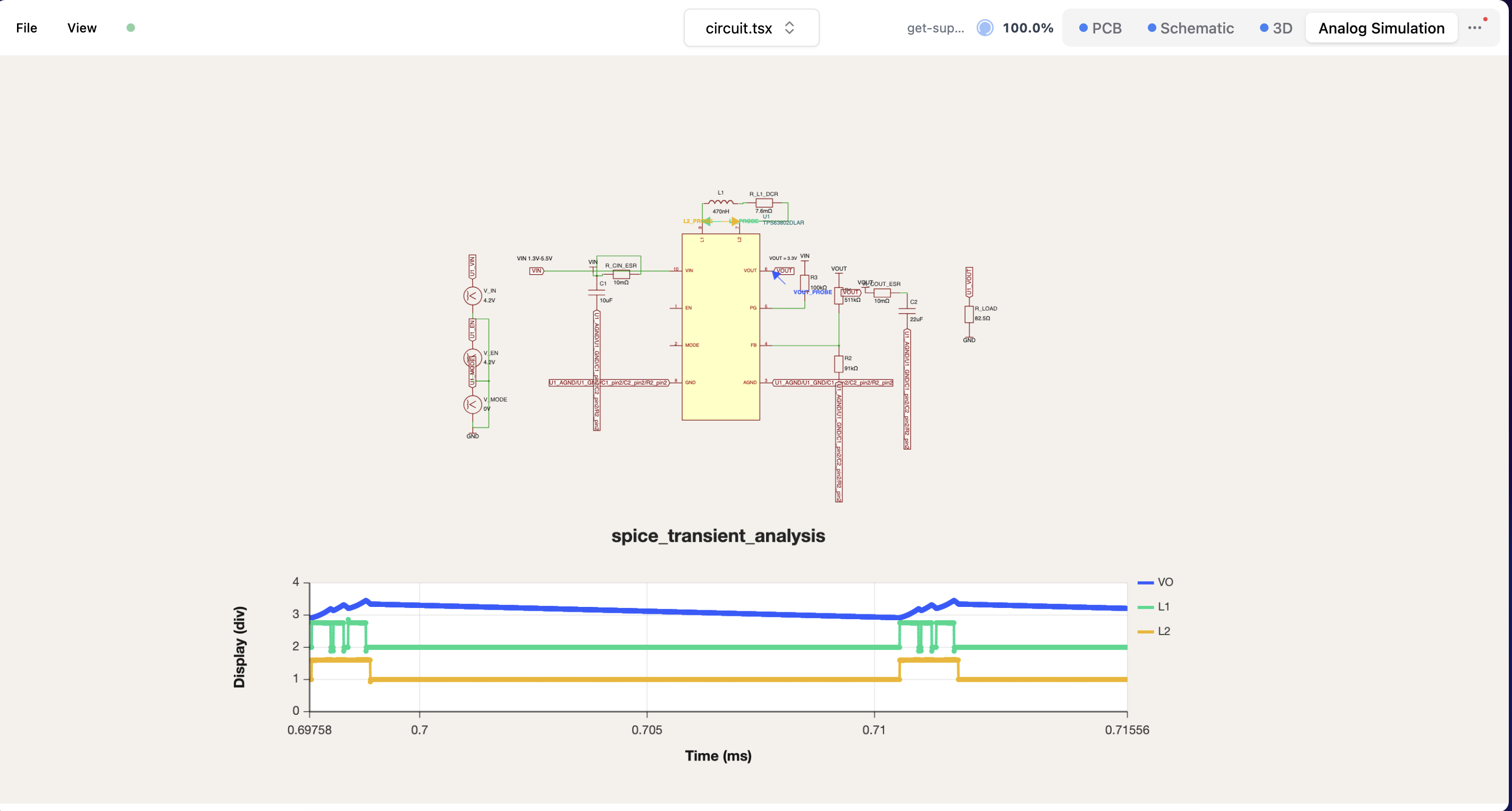This screenshot has height=811, width=1512.
Task: Click the blue loading progress circle icon
Action: pyautogui.click(x=985, y=28)
